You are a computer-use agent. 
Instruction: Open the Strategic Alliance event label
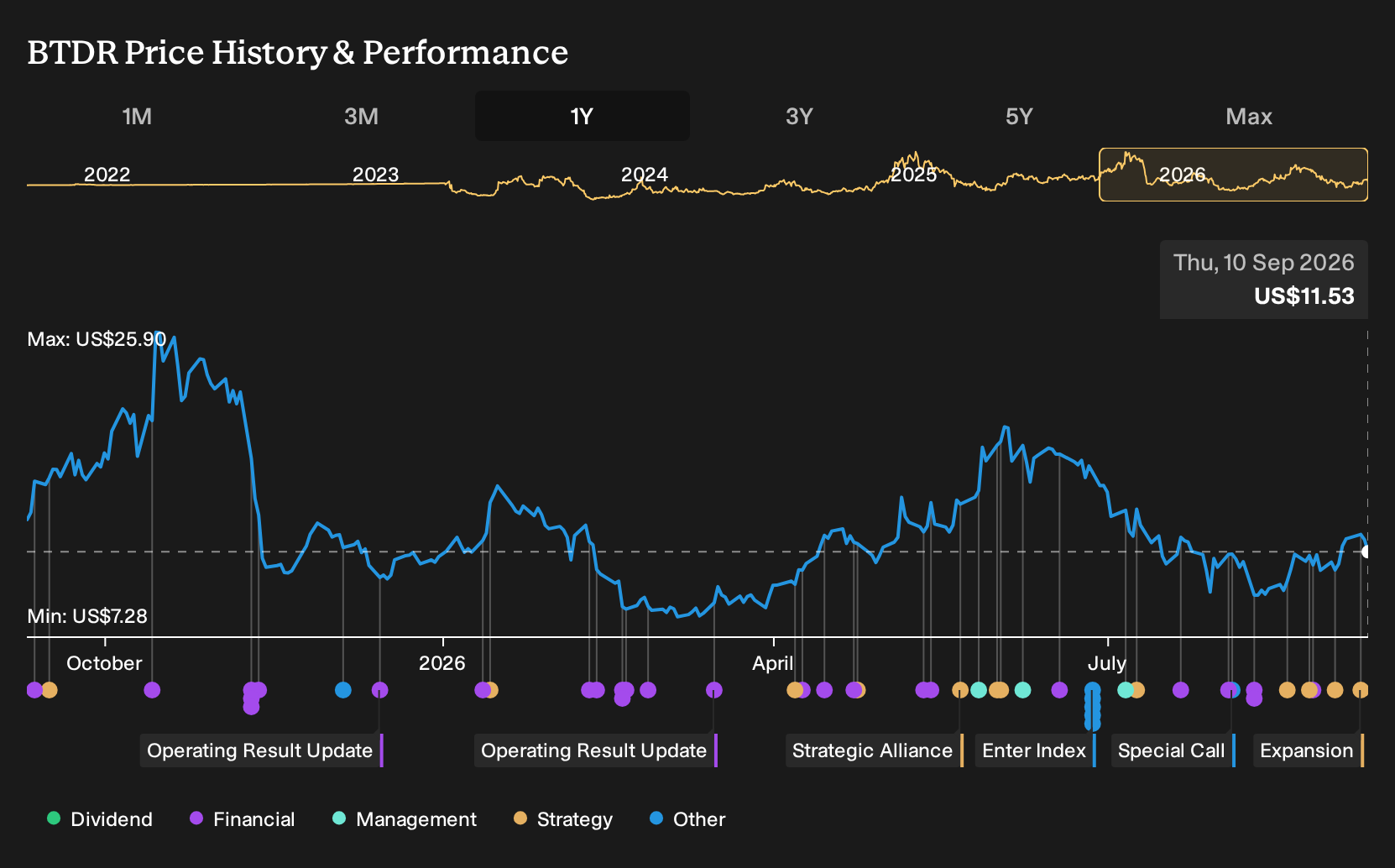(875, 750)
